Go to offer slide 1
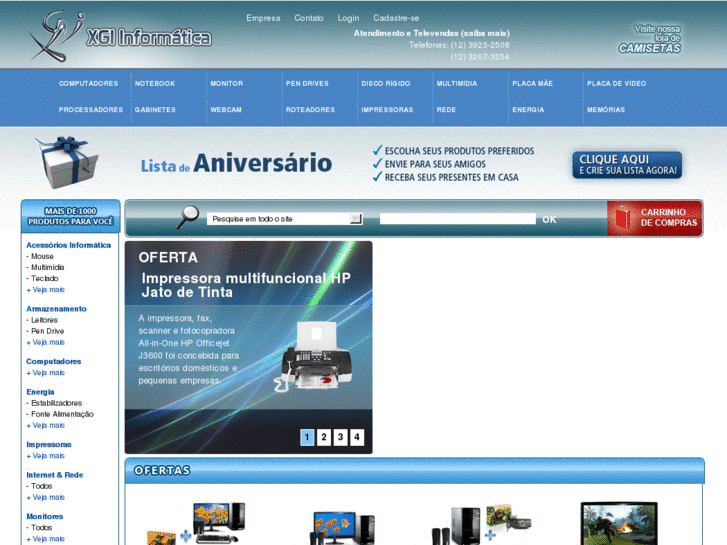This screenshot has height=545, width=727. pos(307,437)
